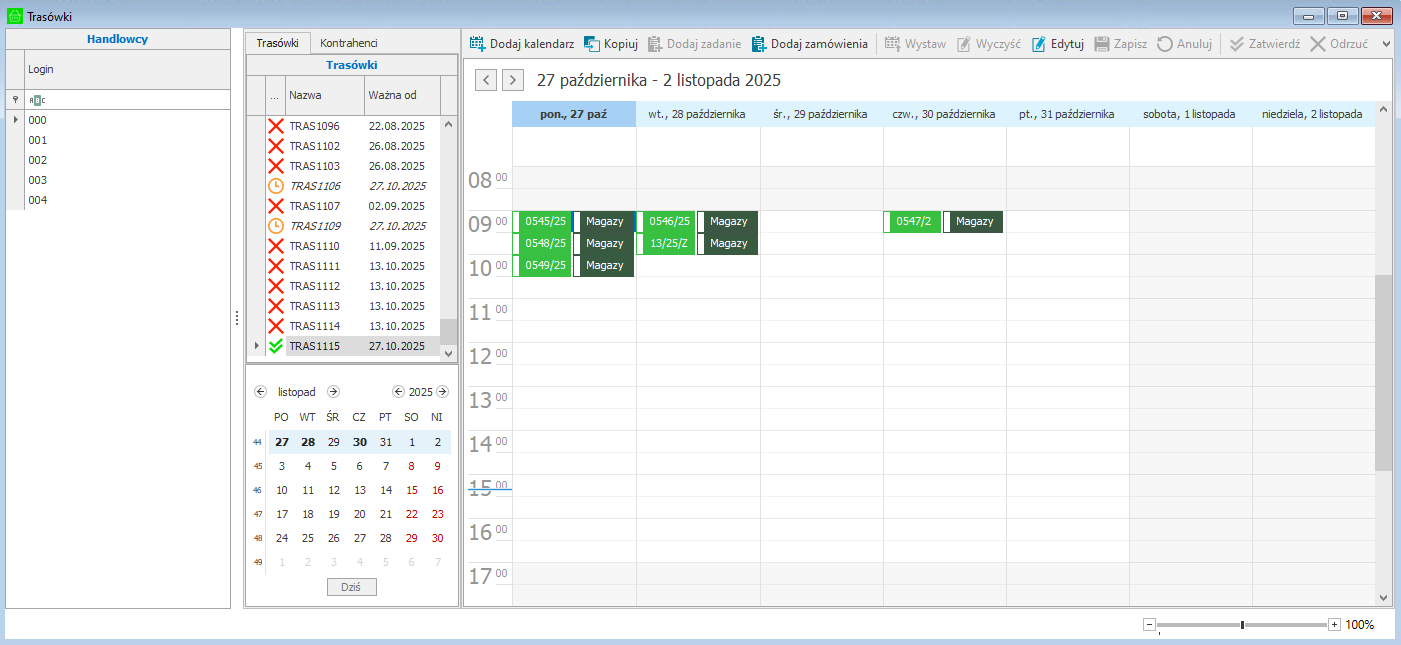1401x645 pixels.
Task: Click the green checkmark icon for TRAS1115
Action: (x=276, y=346)
